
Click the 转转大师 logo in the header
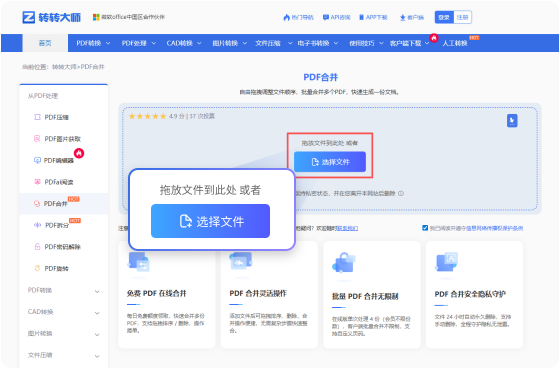tap(52, 17)
